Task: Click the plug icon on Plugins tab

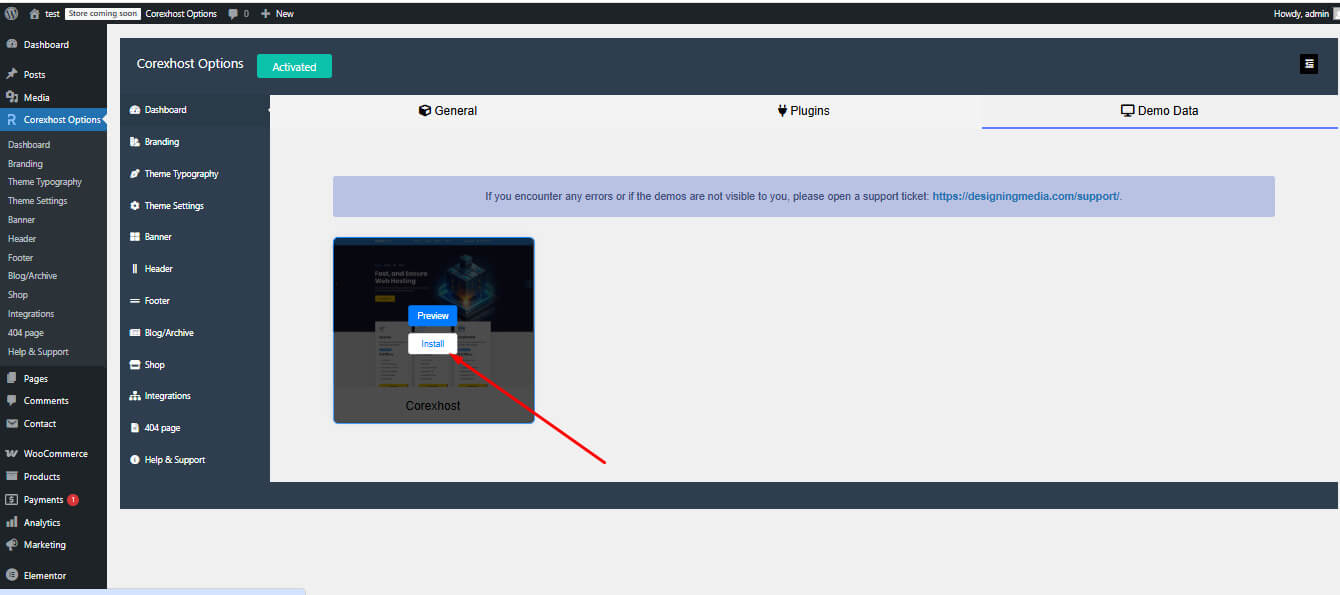Action: [x=782, y=111]
